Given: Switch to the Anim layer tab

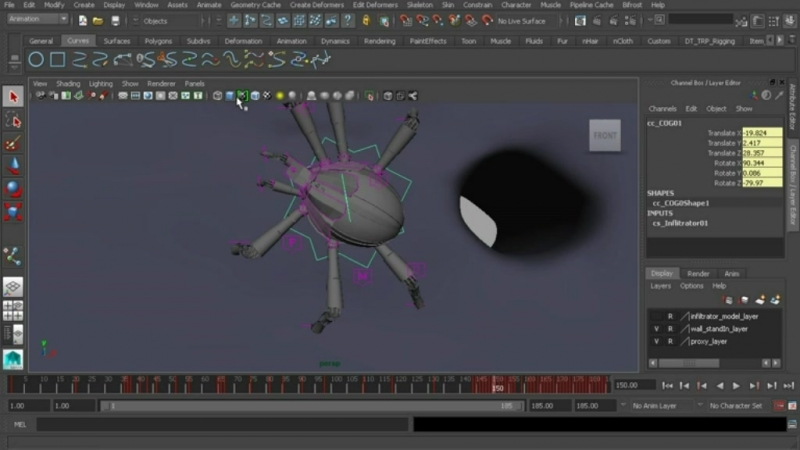Looking at the screenshot, I should (x=732, y=274).
